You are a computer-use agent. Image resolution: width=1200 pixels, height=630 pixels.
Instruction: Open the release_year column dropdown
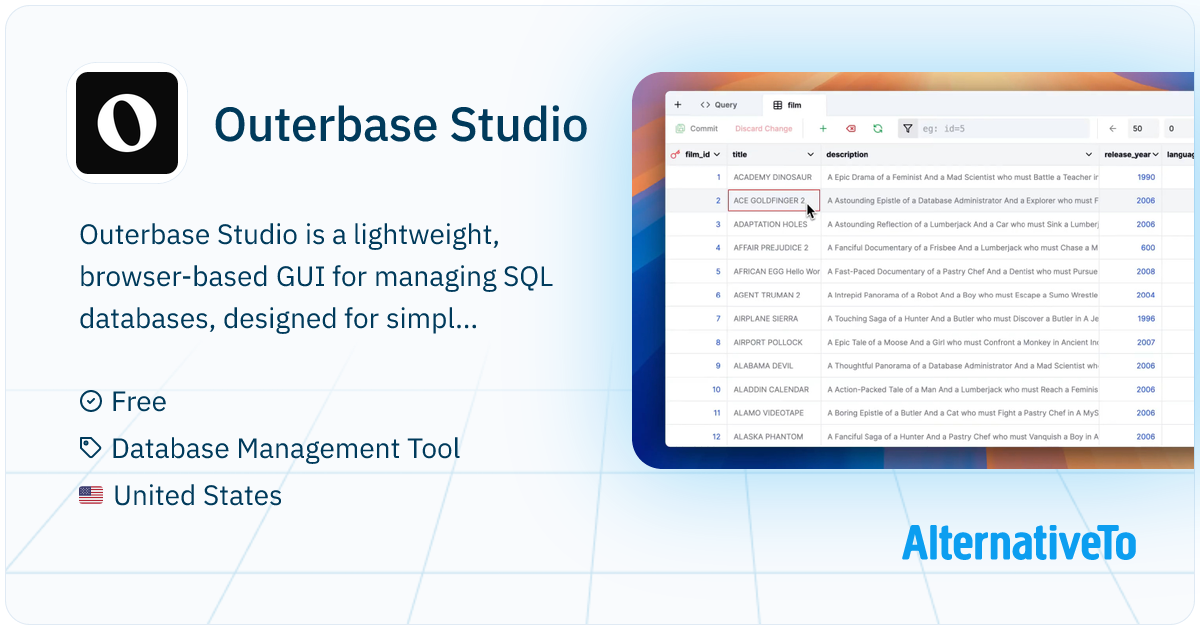pos(1156,154)
